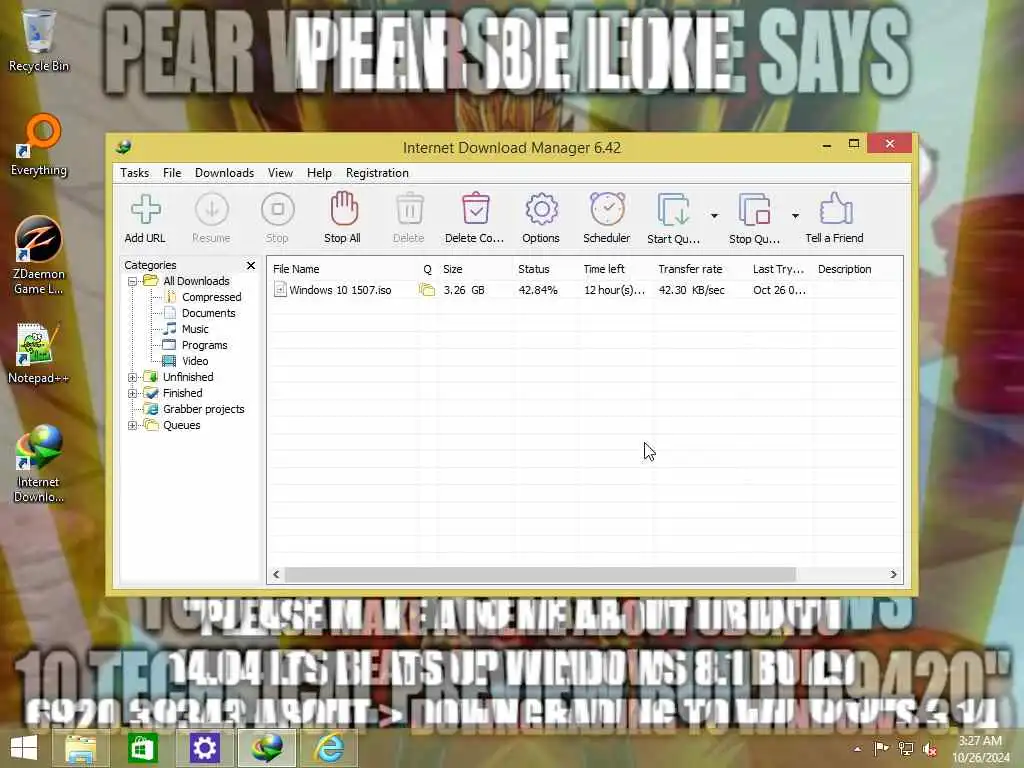Sort by the Q column header
Image resolution: width=1024 pixels, height=768 pixels.
(x=427, y=269)
